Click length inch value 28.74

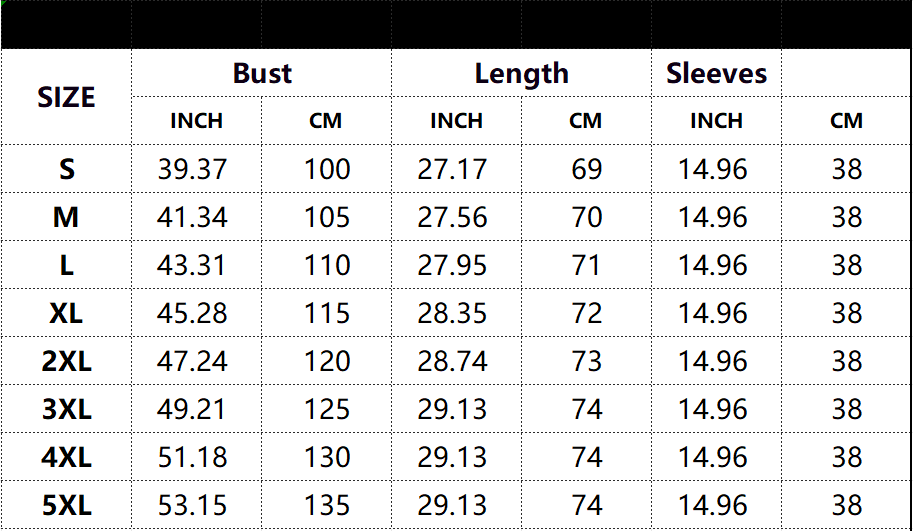(x=452, y=362)
